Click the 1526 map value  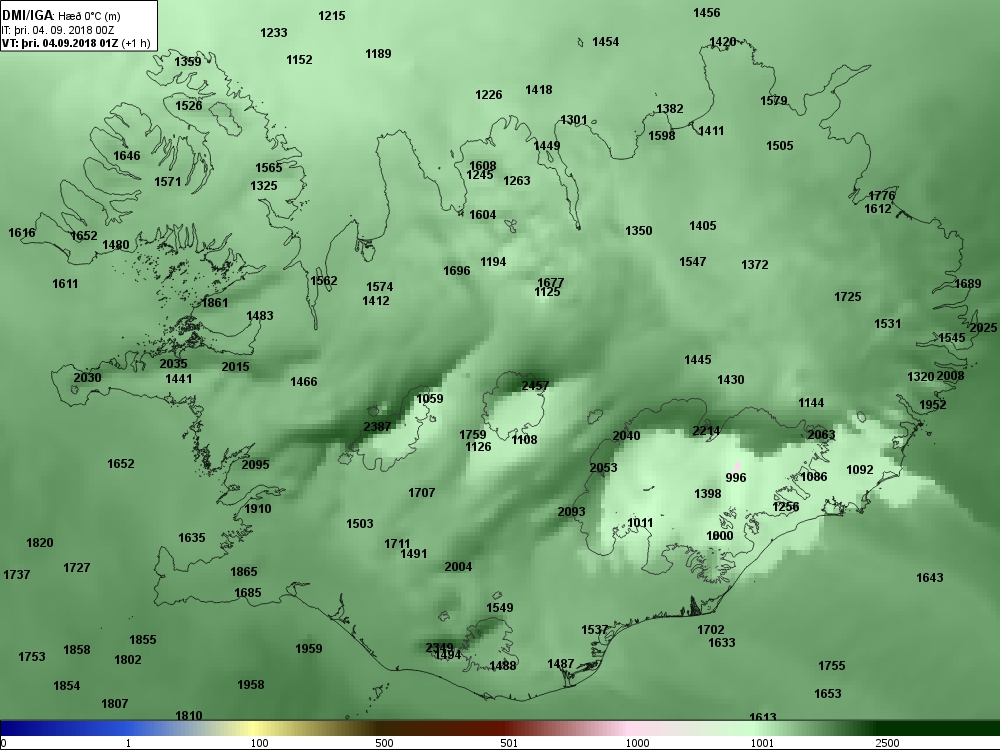click(x=189, y=105)
